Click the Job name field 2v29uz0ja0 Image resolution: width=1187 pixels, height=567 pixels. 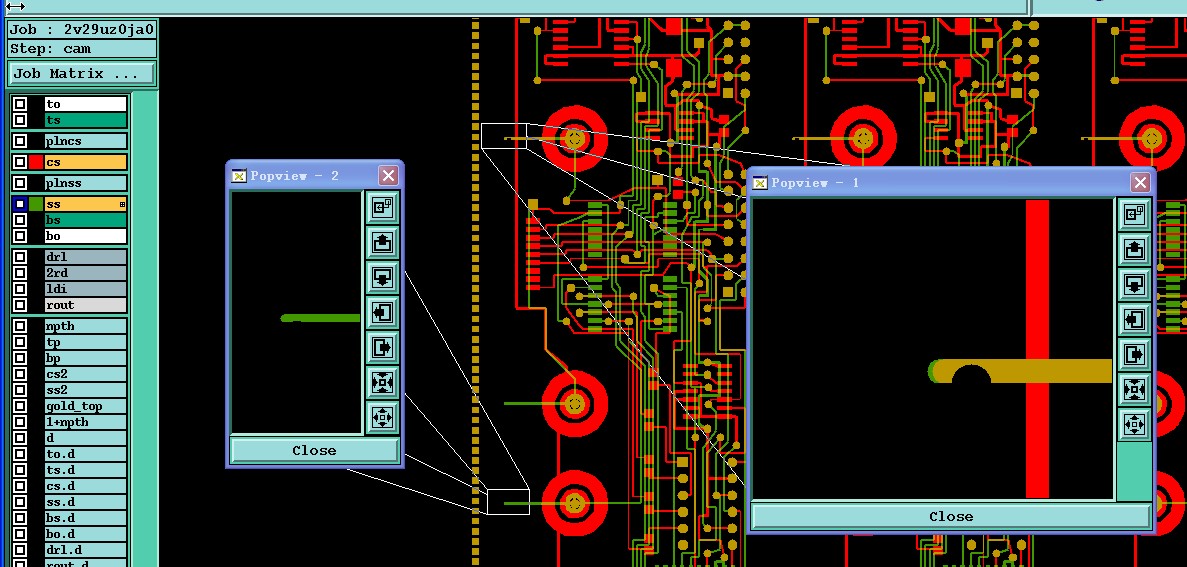[x=82, y=30]
